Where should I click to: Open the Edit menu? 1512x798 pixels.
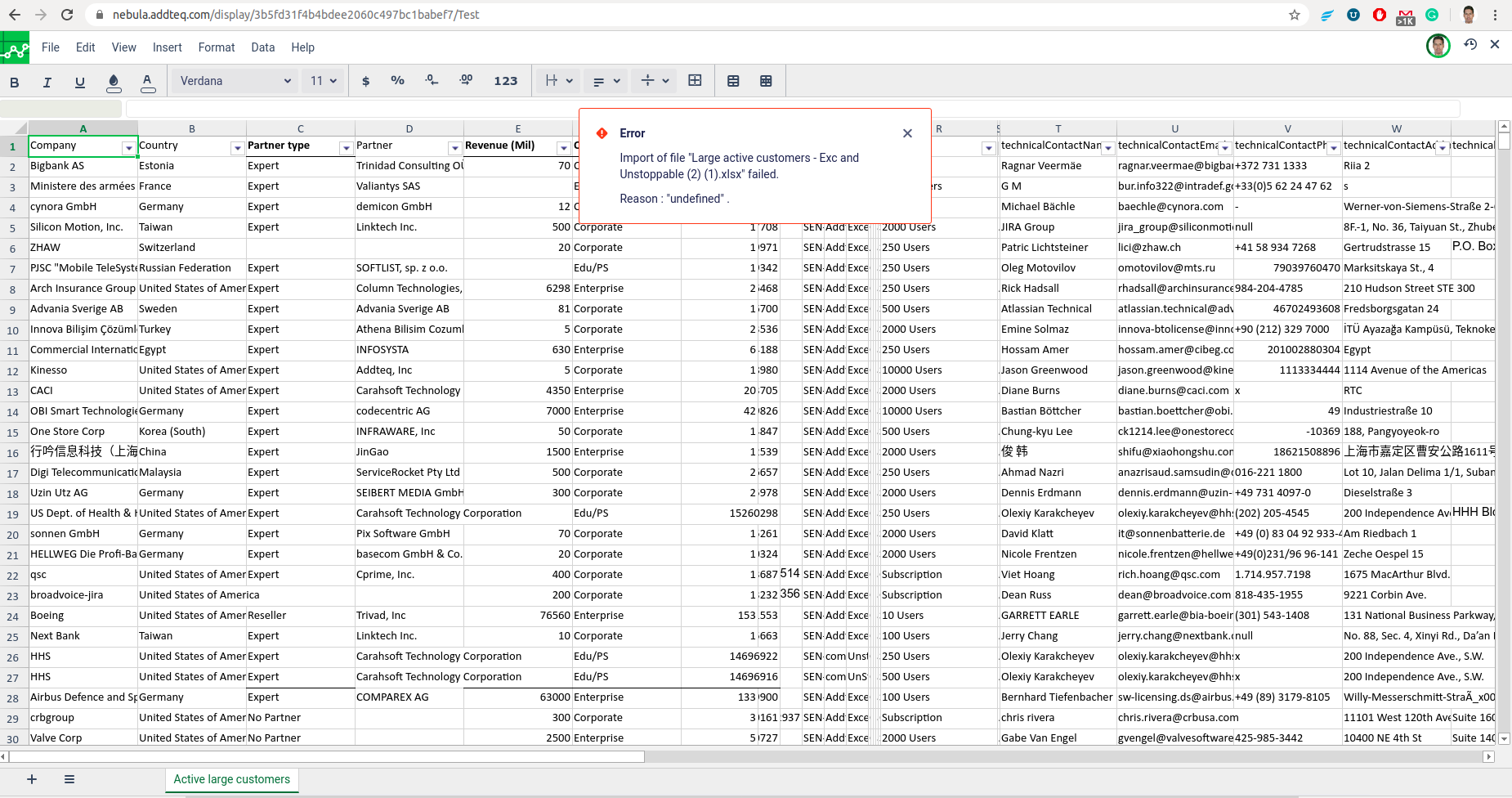point(85,47)
